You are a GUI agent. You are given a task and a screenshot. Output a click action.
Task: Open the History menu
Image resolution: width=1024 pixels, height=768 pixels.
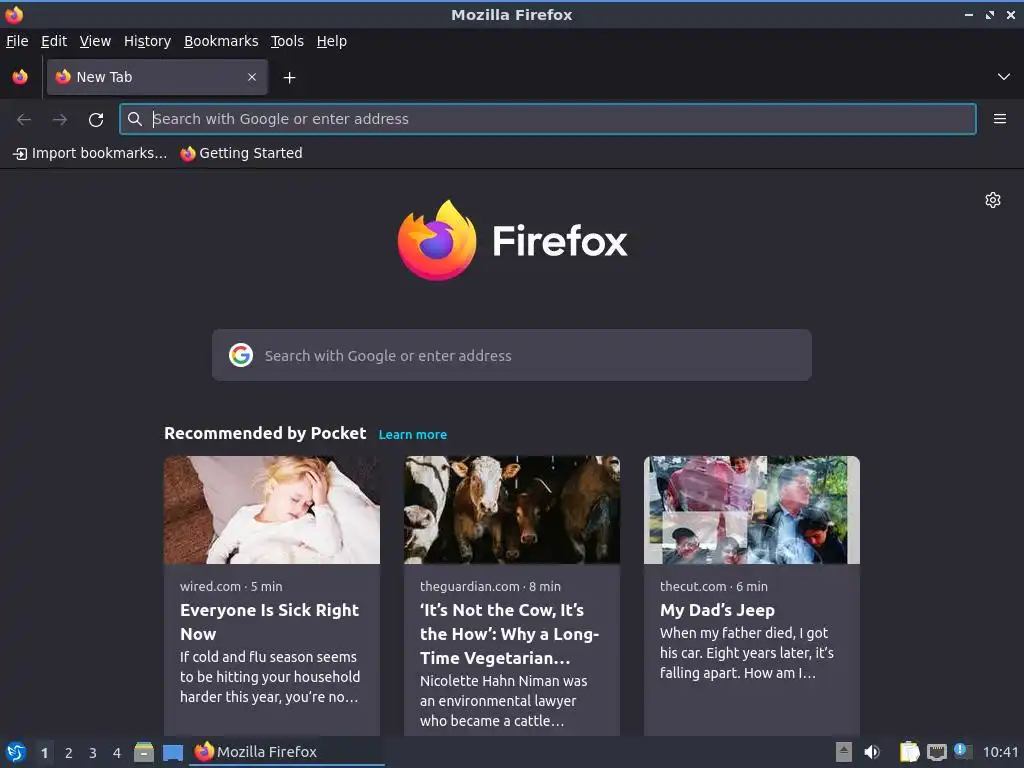coord(148,41)
